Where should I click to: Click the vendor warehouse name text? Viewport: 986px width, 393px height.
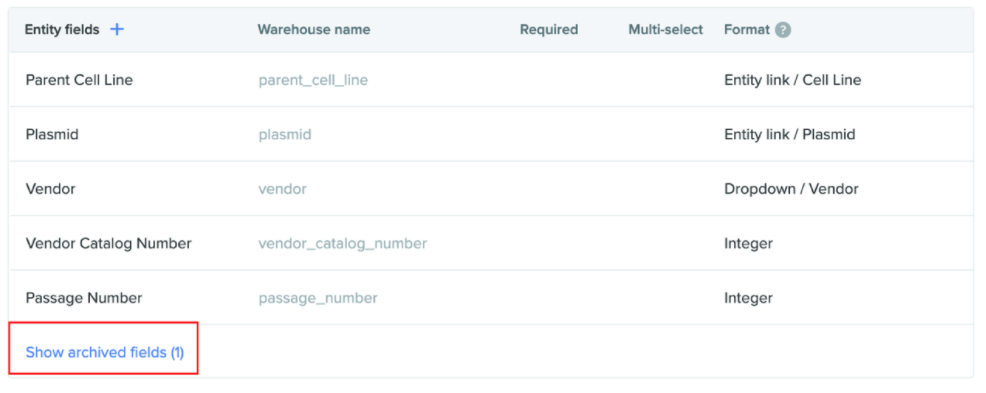click(282, 189)
